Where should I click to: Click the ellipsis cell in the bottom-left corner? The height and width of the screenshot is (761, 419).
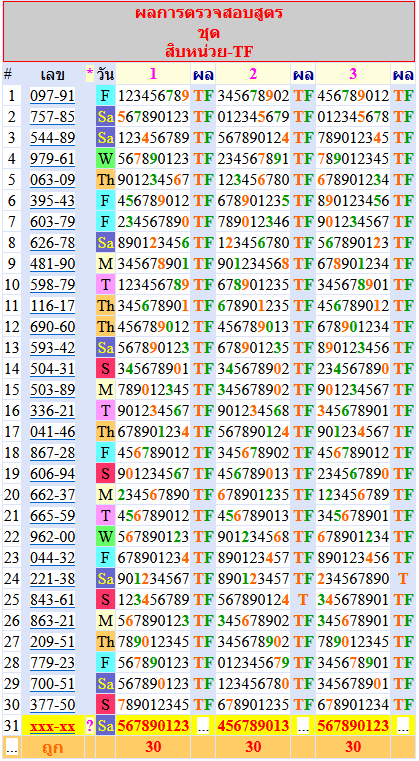pyautogui.click(x=12, y=748)
